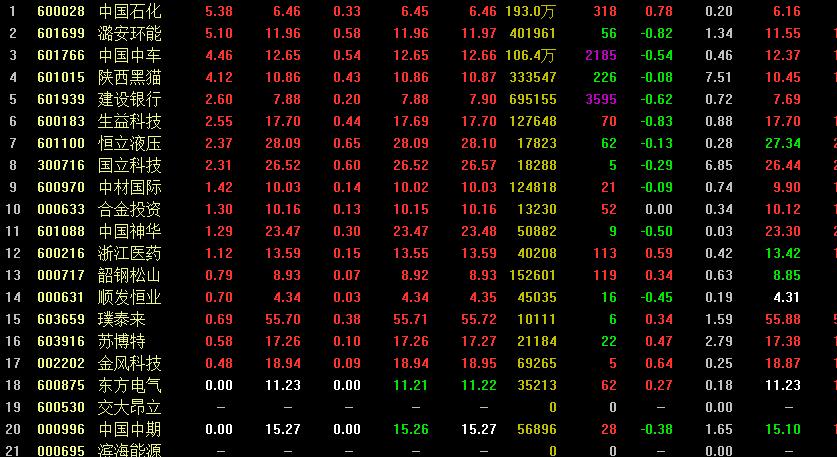Viewport: 837px width, 457px height.
Task: Click stock code 000633
Action: tap(61, 209)
